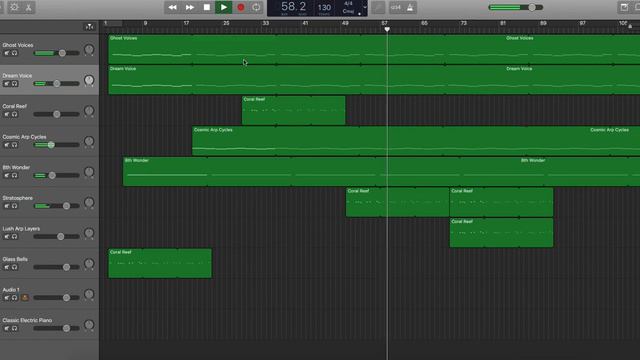Mute the 8th Wonder track
640x360 pixels.
[7, 176]
